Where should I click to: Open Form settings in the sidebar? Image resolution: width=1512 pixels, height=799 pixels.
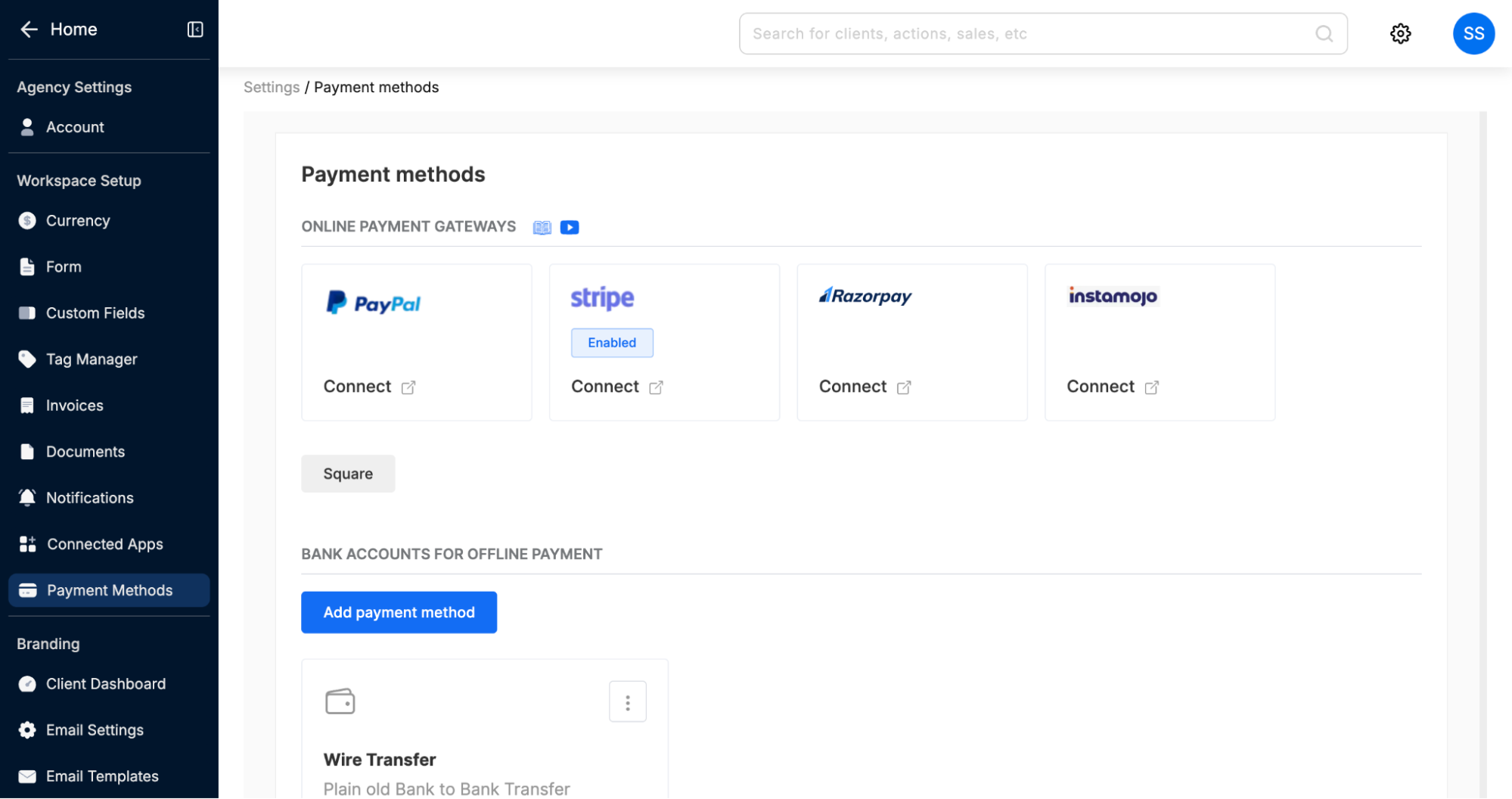pyautogui.click(x=109, y=267)
